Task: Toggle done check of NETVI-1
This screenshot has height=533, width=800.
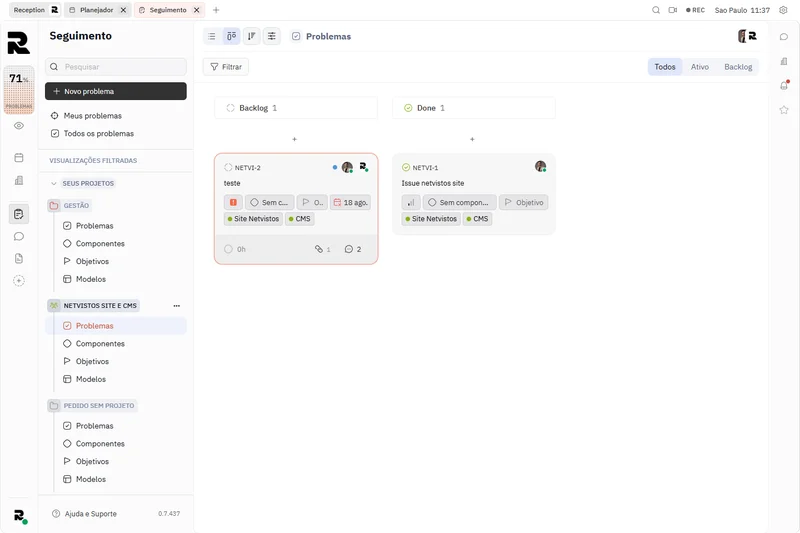Action: coord(406,167)
